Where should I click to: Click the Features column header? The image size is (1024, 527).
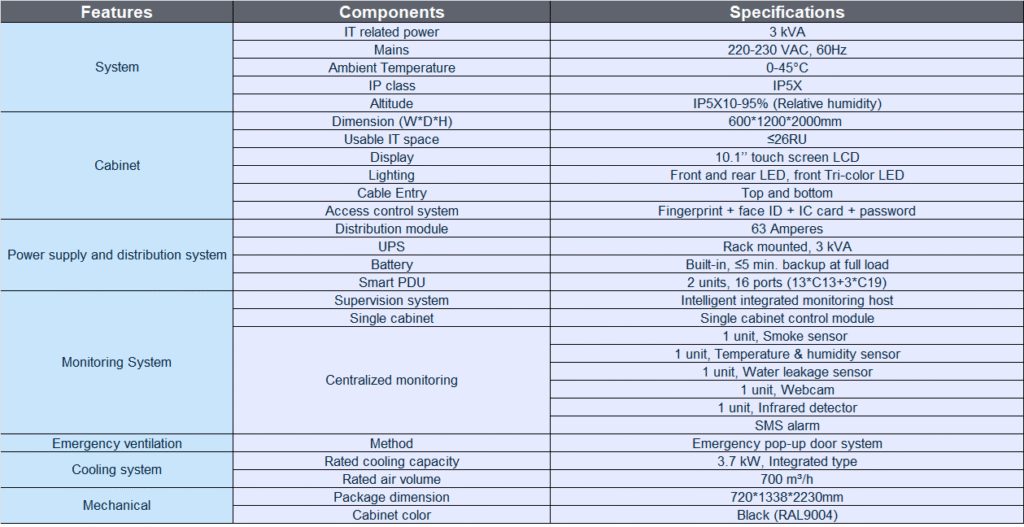coord(117,12)
